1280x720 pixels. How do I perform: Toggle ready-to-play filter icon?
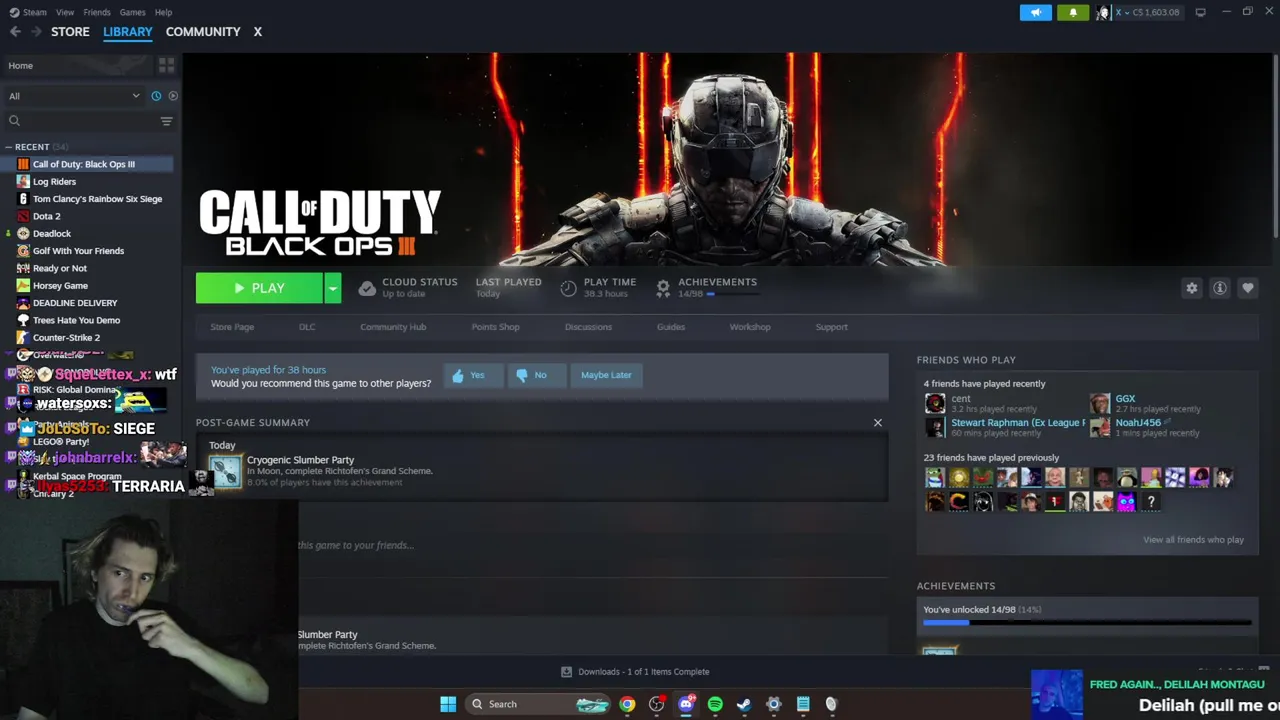click(x=173, y=96)
